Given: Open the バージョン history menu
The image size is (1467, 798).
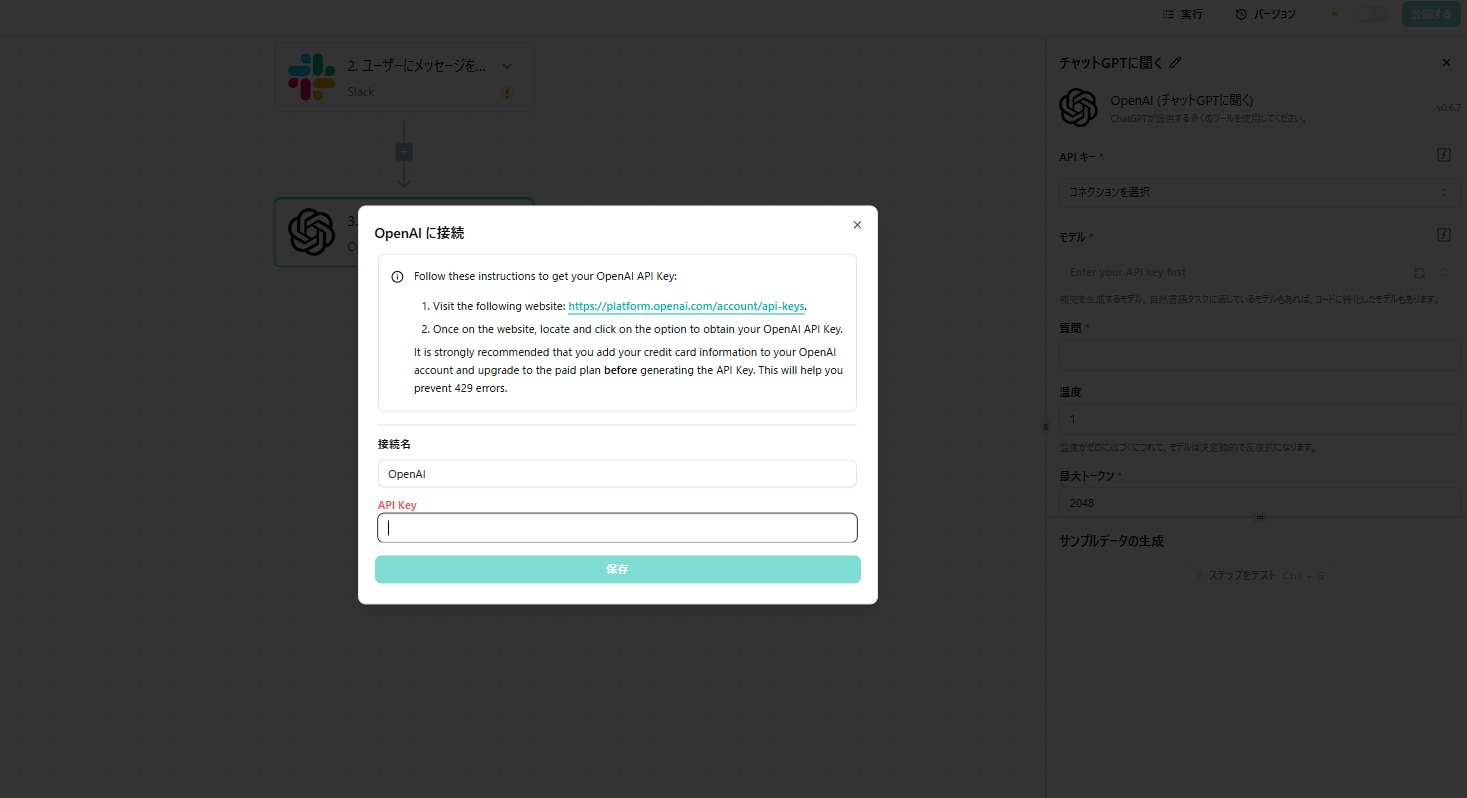Looking at the screenshot, I should click(x=1265, y=14).
